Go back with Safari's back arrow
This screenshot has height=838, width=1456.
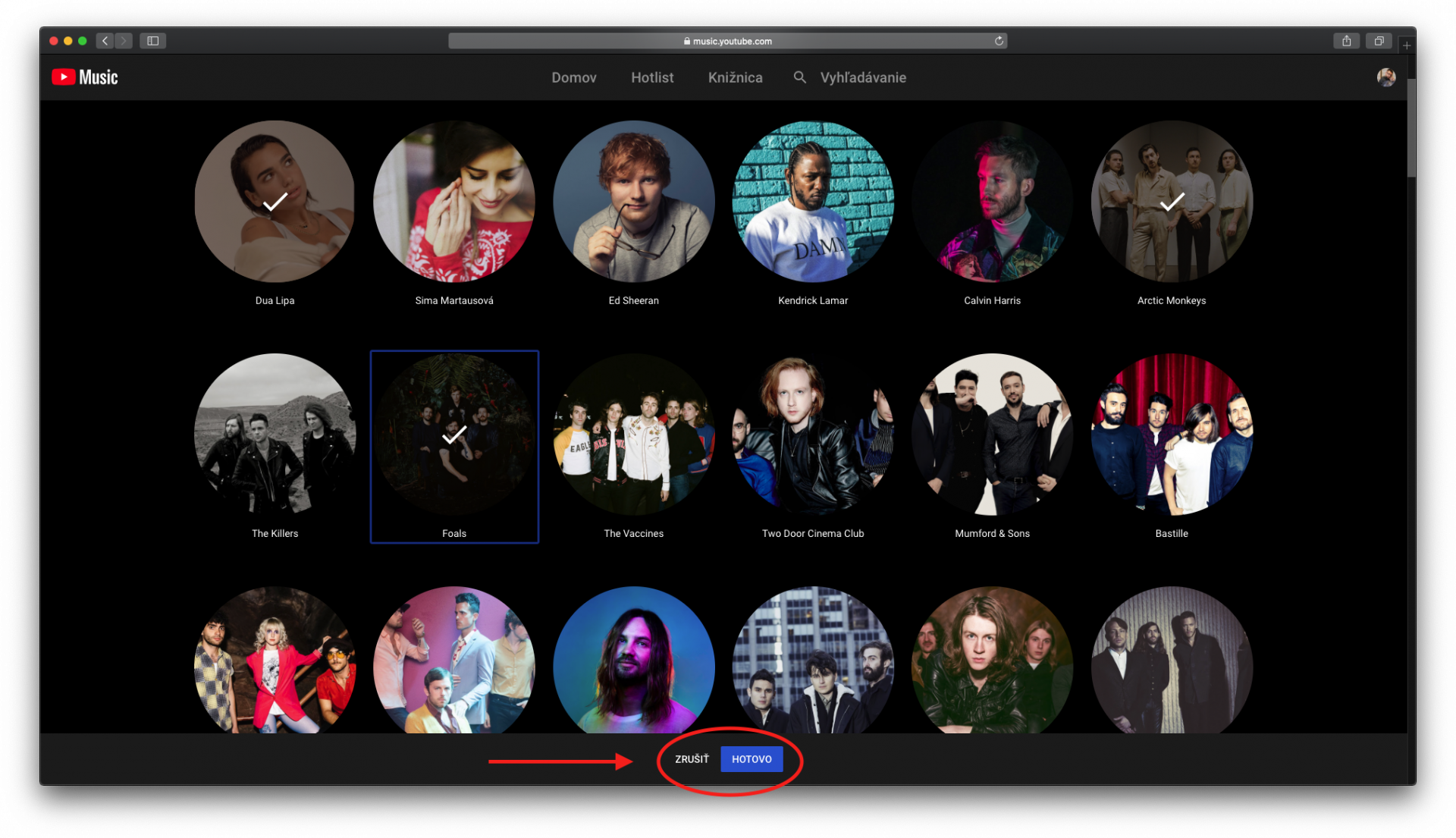(x=105, y=41)
